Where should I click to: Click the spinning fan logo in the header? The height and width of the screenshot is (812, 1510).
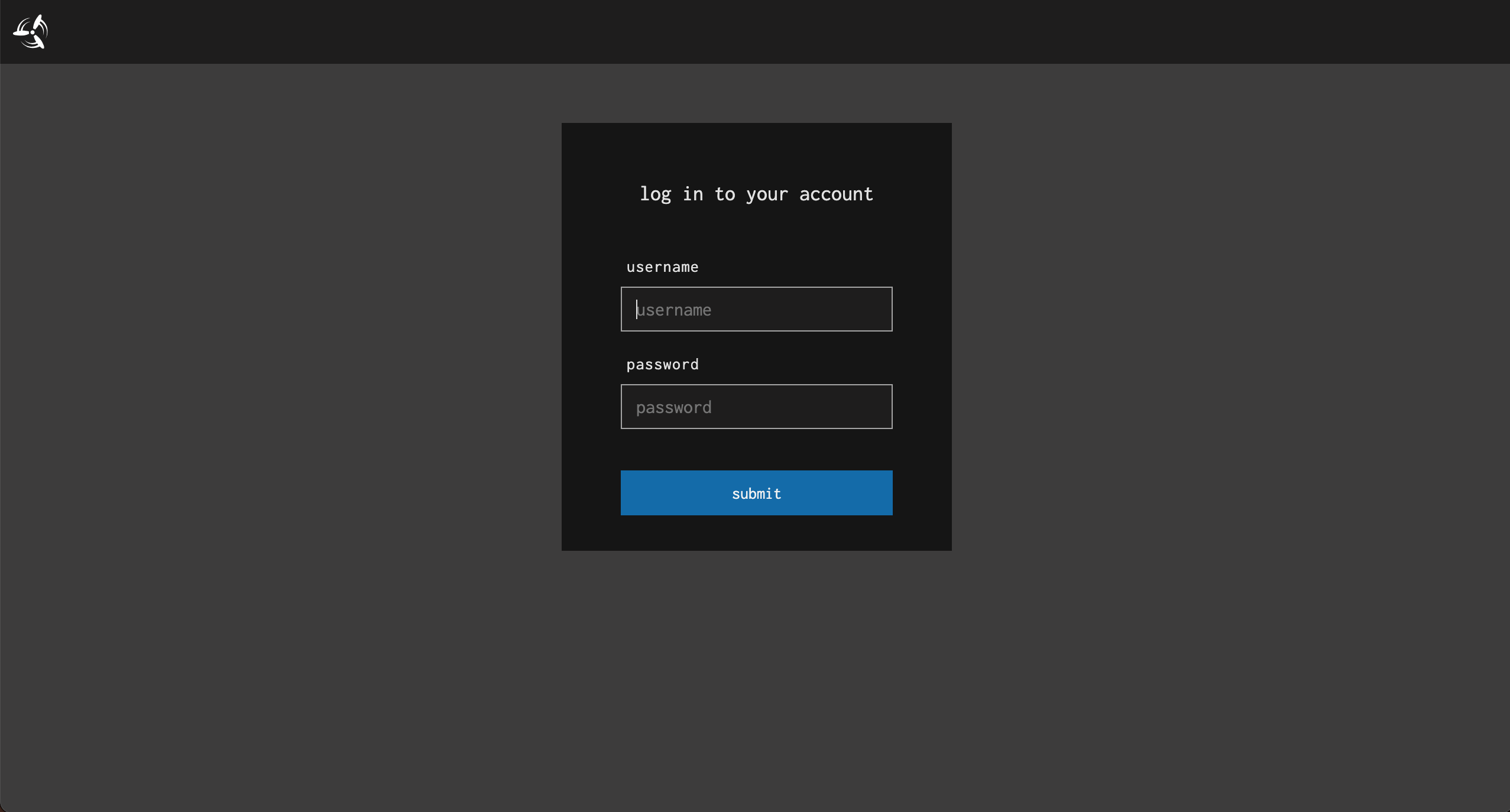(31, 31)
